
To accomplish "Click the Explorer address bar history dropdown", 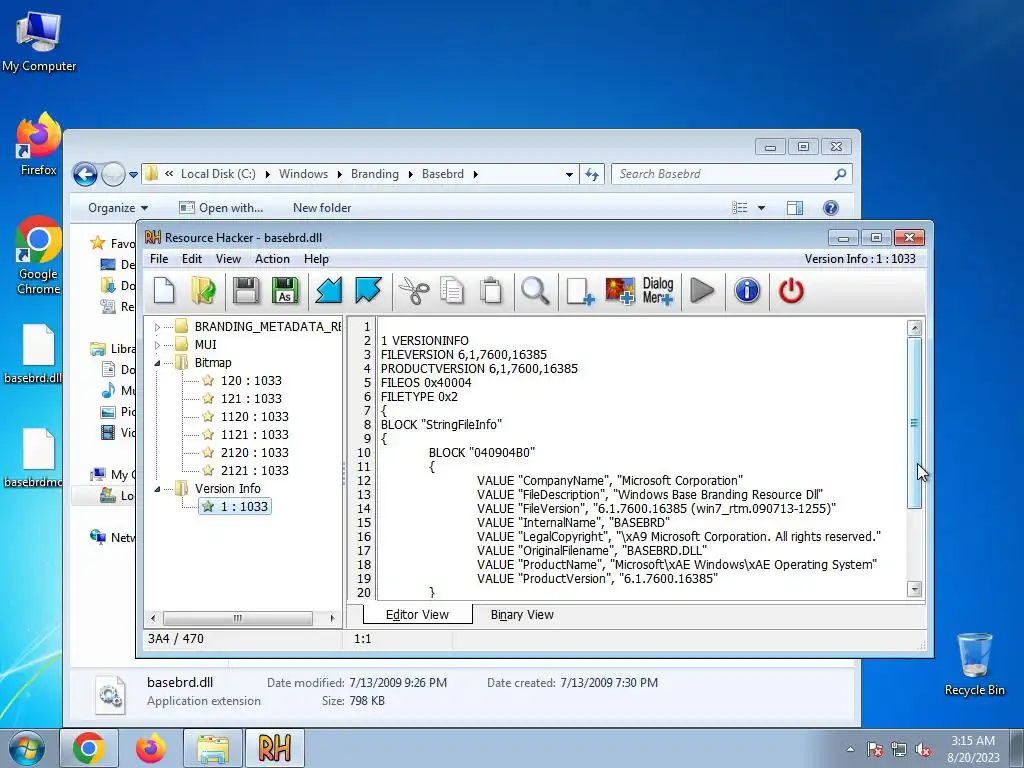I will click(x=569, y=174).
